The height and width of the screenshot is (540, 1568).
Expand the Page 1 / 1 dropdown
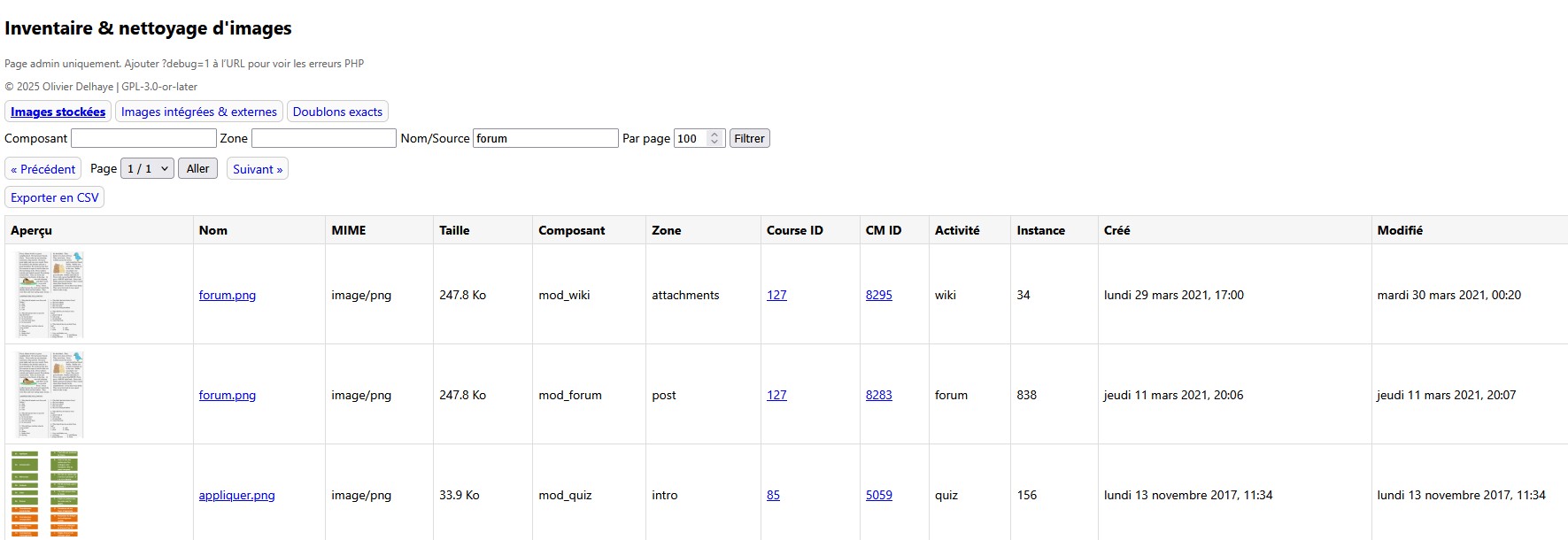pyautogui.click(x=147, y=169)
